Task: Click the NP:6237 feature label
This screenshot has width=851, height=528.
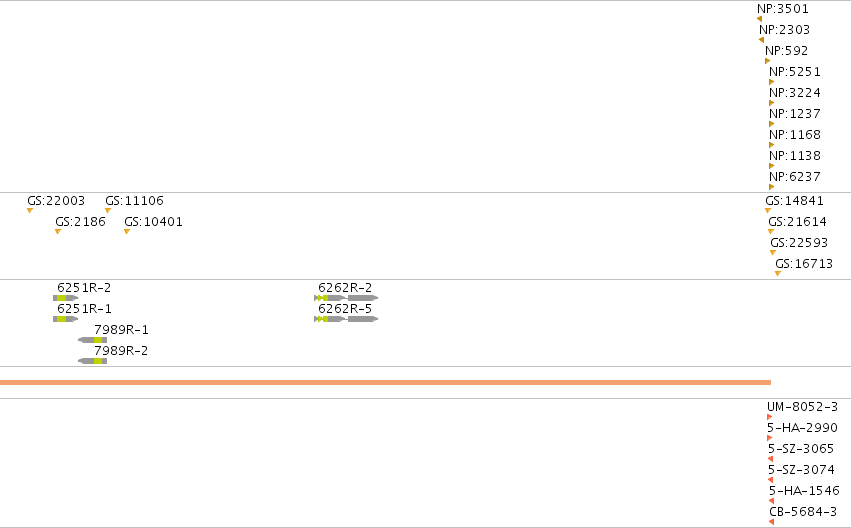Action: (795, 176)
